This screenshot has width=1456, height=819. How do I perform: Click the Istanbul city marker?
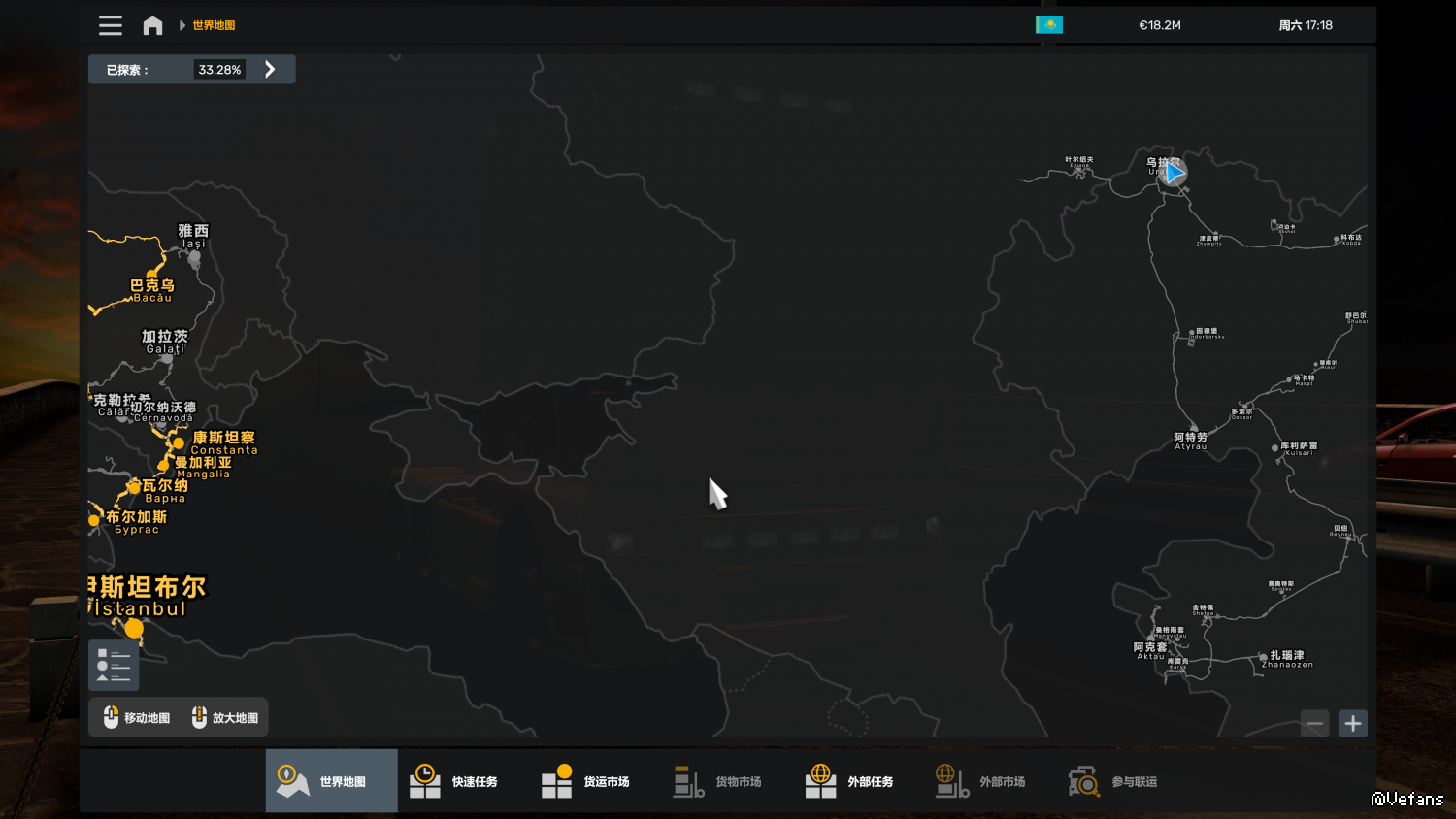click(134, 629)
